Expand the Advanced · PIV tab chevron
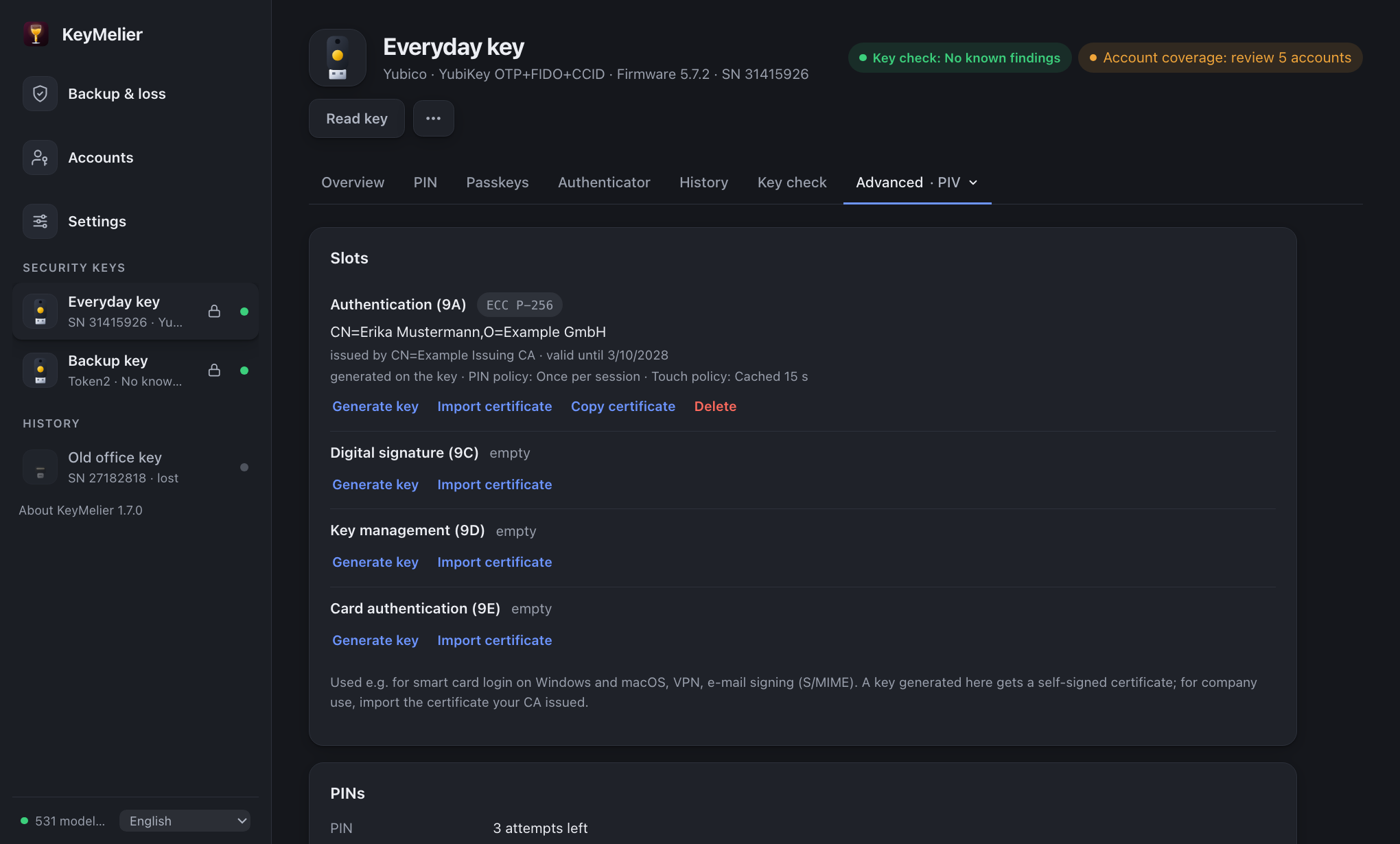 click(973, 183)
